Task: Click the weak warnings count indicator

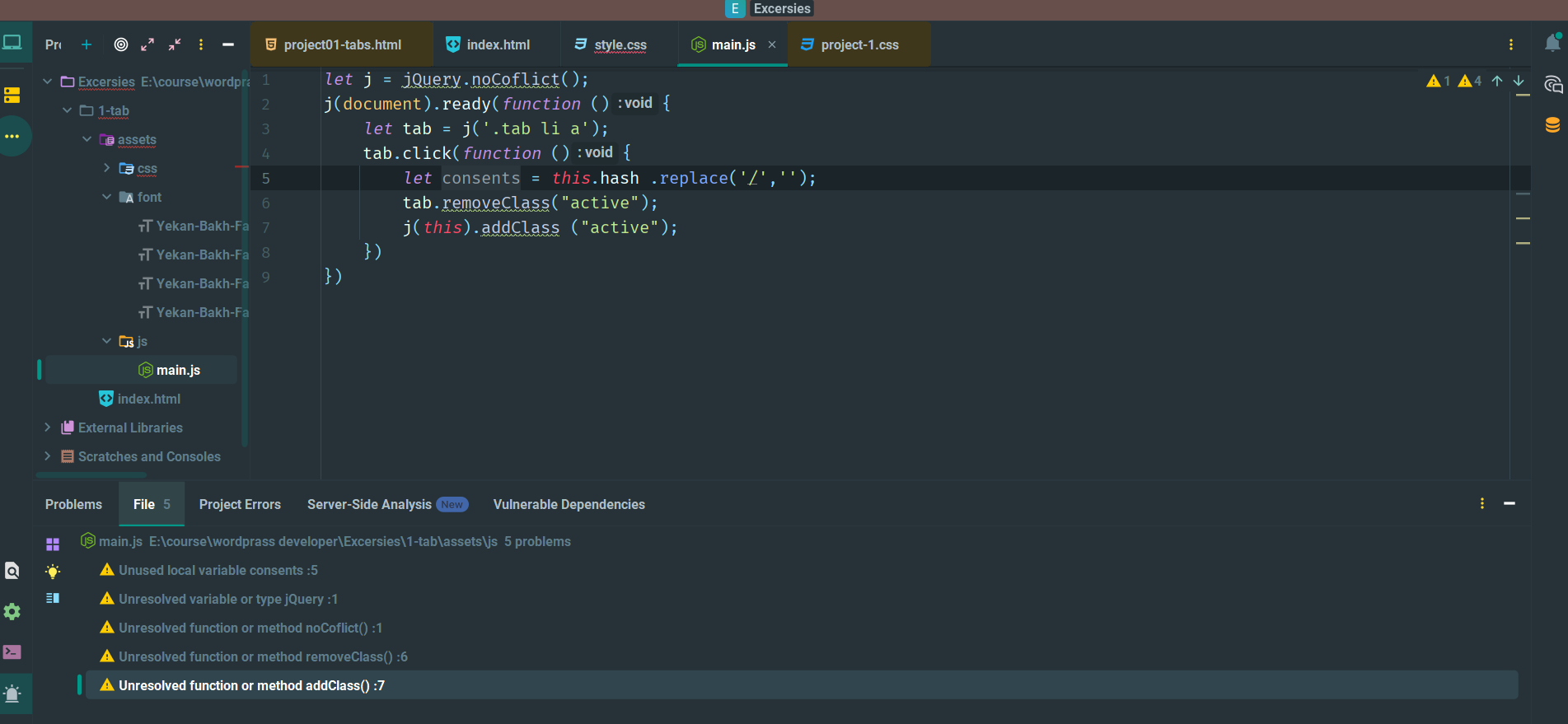Action: [1470, 81]
